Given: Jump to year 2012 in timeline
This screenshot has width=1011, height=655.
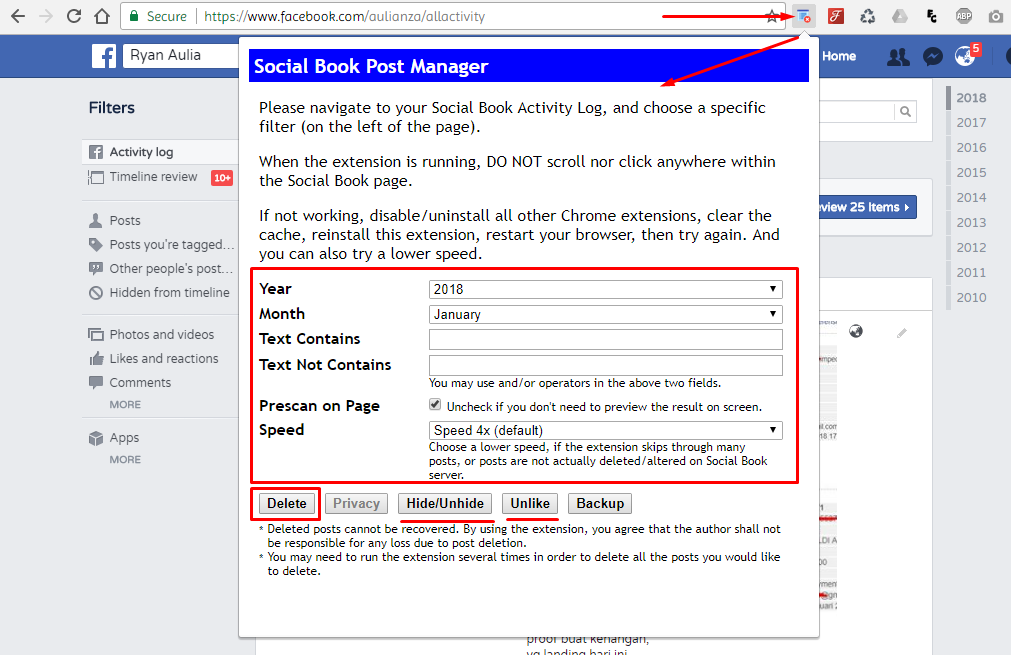Looking at the screenshot, I should coord(971,248).
